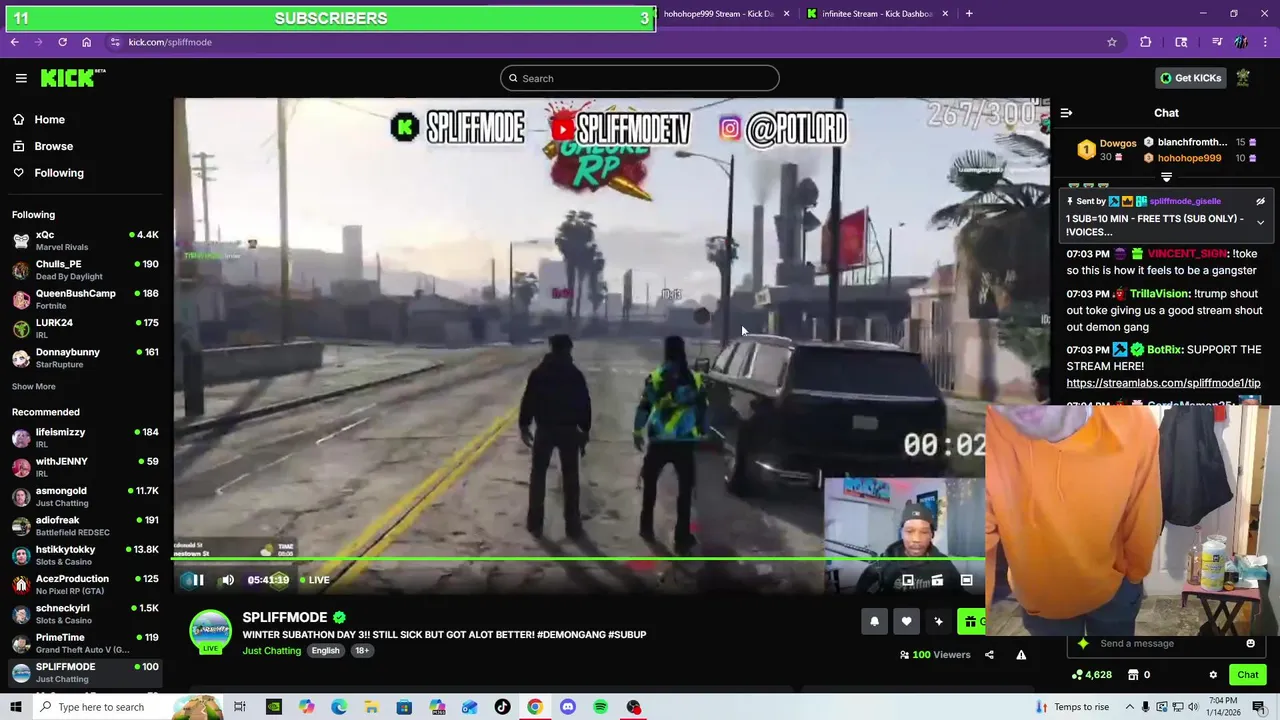Image resolution: width=1280 pixels, height=720 pixels.
Task: Open a new browser tab
Action: (969, 14)
